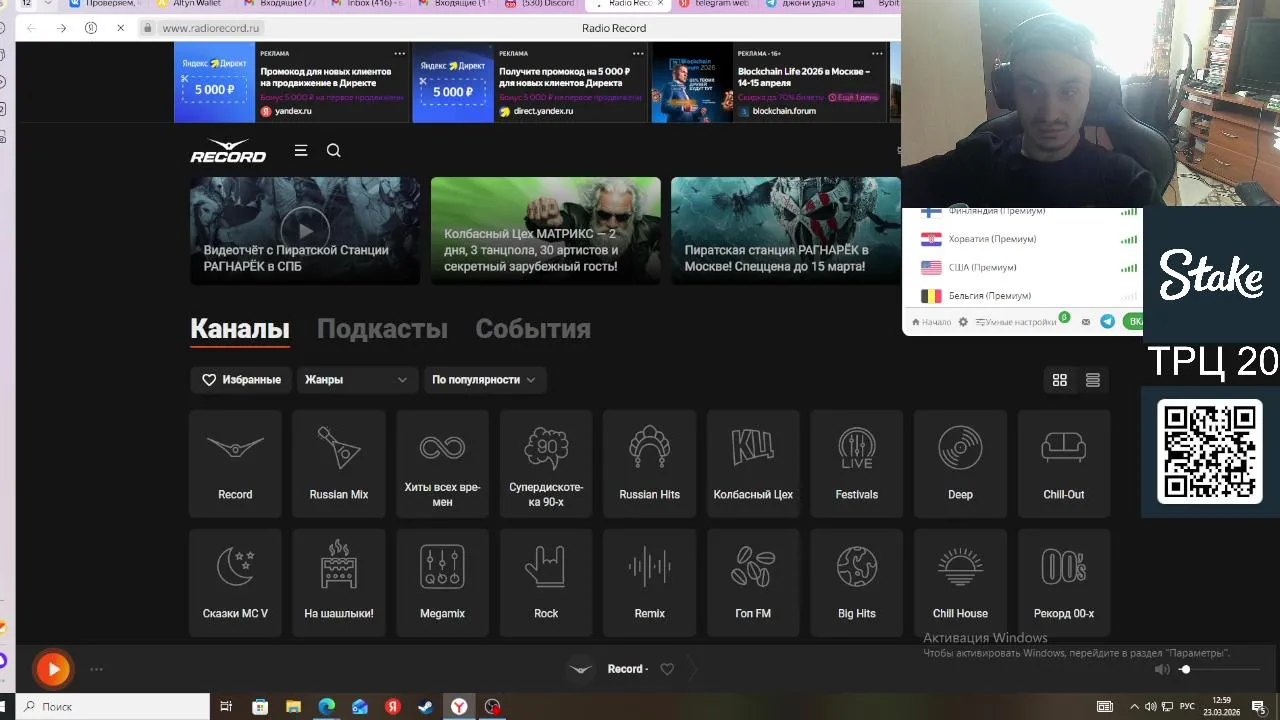Show hidden system tray icons
The height and width of the screenshot is (720, 1280).
tap(1134, 707)
